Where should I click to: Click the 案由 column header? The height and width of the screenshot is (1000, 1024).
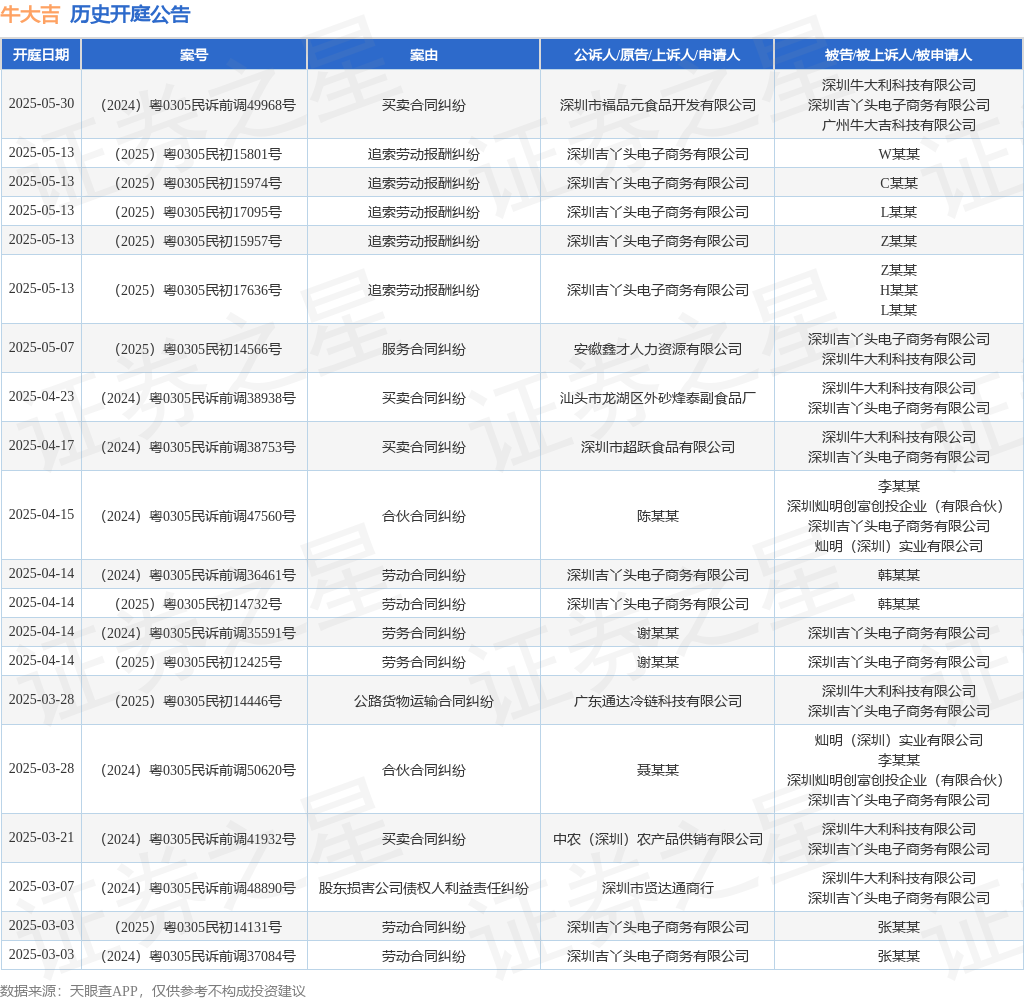click(x=423, y=55)
